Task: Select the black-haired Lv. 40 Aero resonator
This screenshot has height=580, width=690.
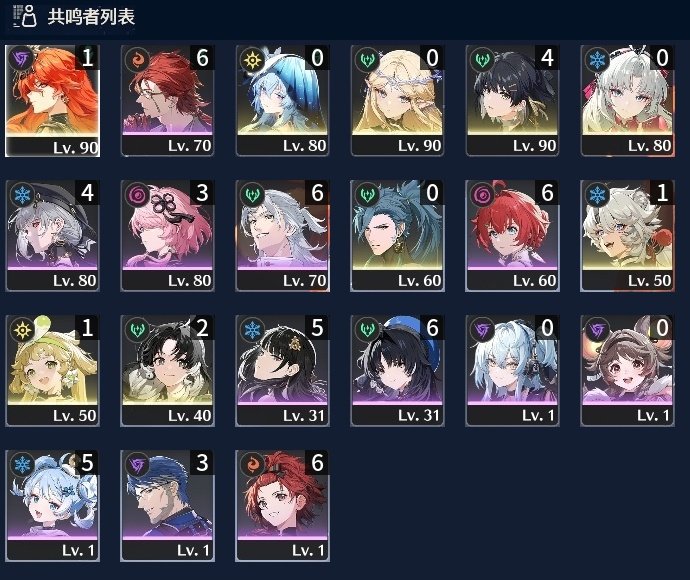Action: 167,371
